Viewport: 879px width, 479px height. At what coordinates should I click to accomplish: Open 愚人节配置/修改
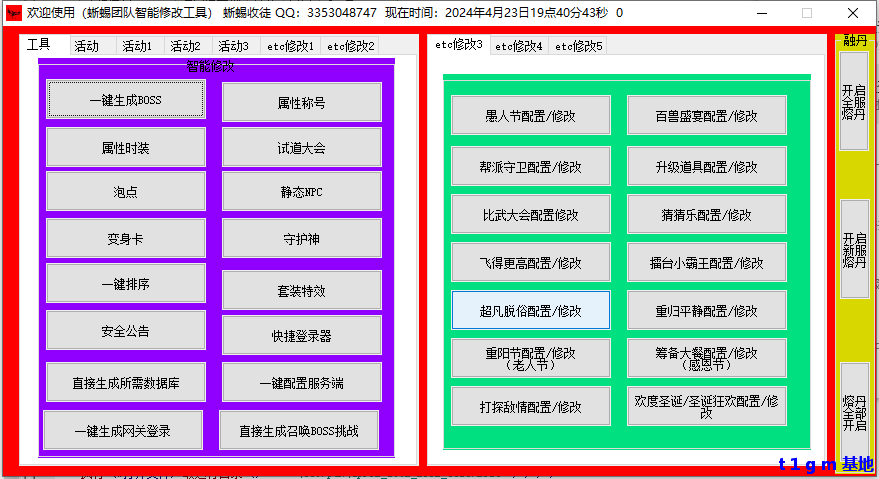[530, 115]
